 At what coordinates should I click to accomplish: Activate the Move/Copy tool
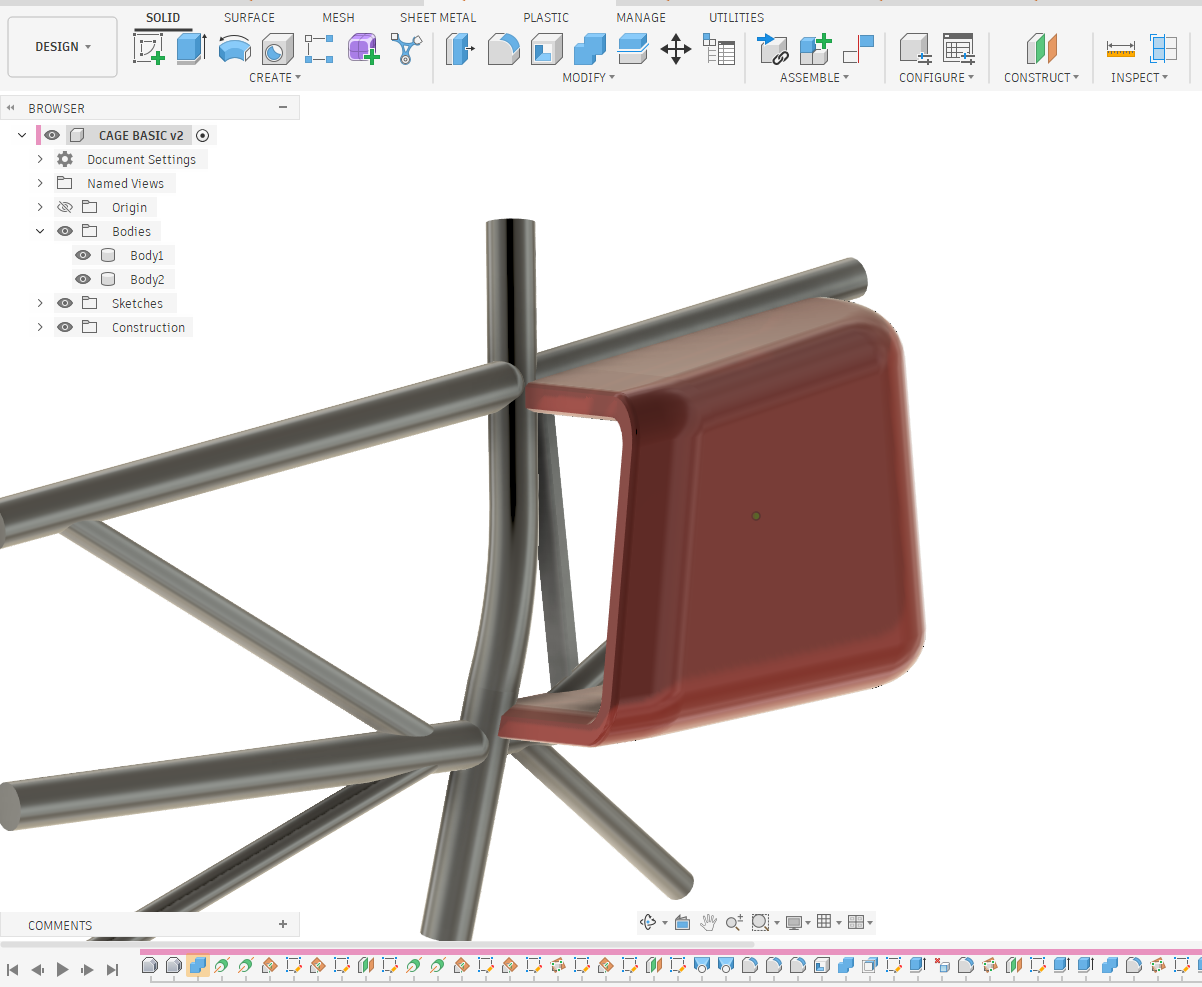coord(676,49)
